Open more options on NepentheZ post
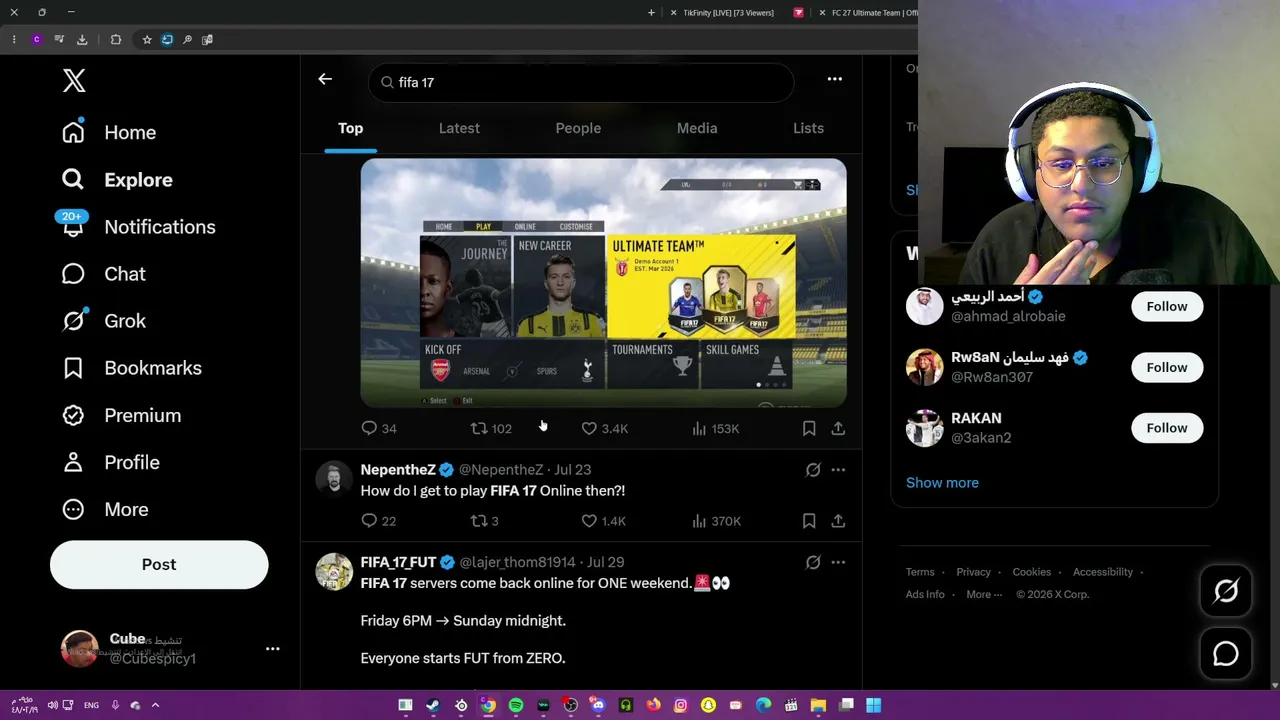This screenshot has height=720, width=1280. 838,469
